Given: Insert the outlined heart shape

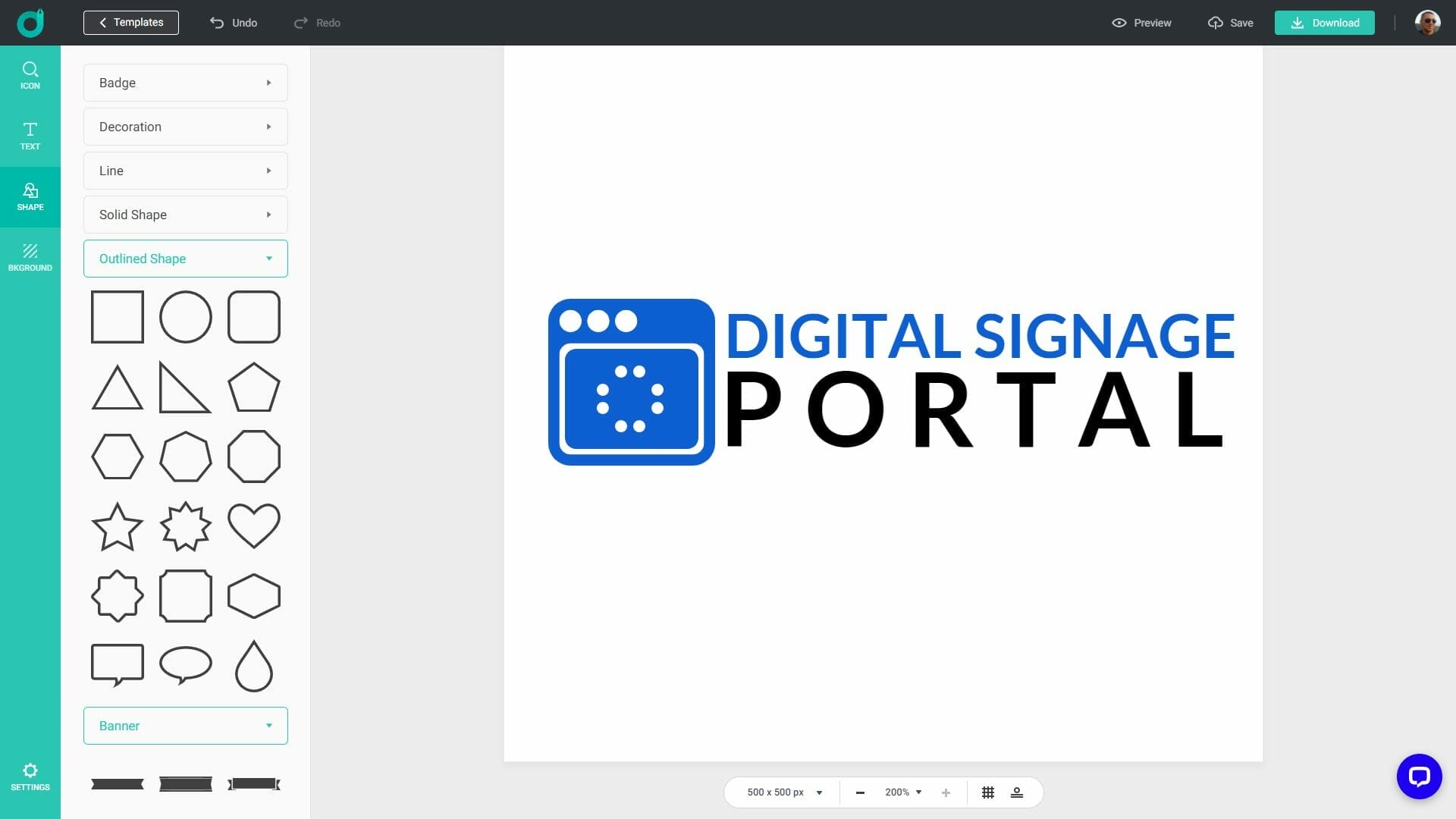Looking at the screenshot, I should (253, 526).
